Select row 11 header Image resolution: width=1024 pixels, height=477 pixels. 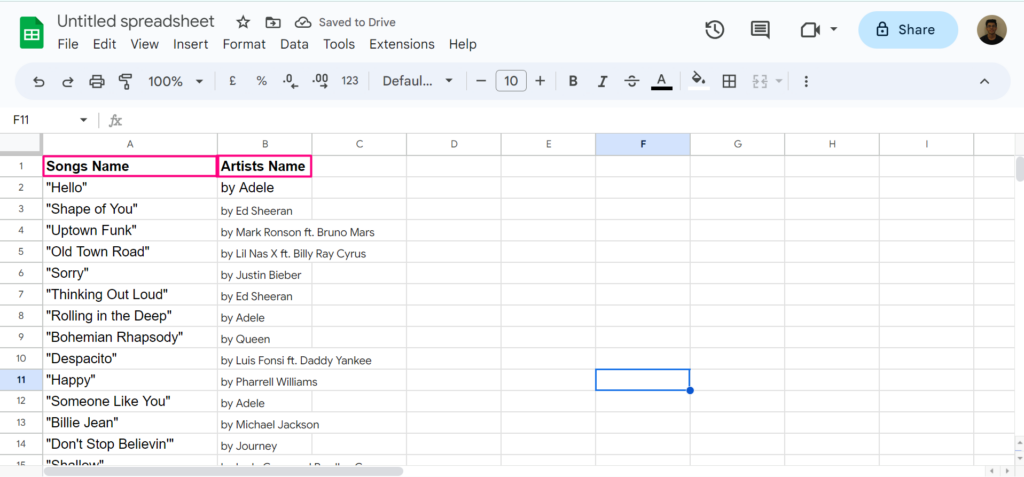pos(22,380)
